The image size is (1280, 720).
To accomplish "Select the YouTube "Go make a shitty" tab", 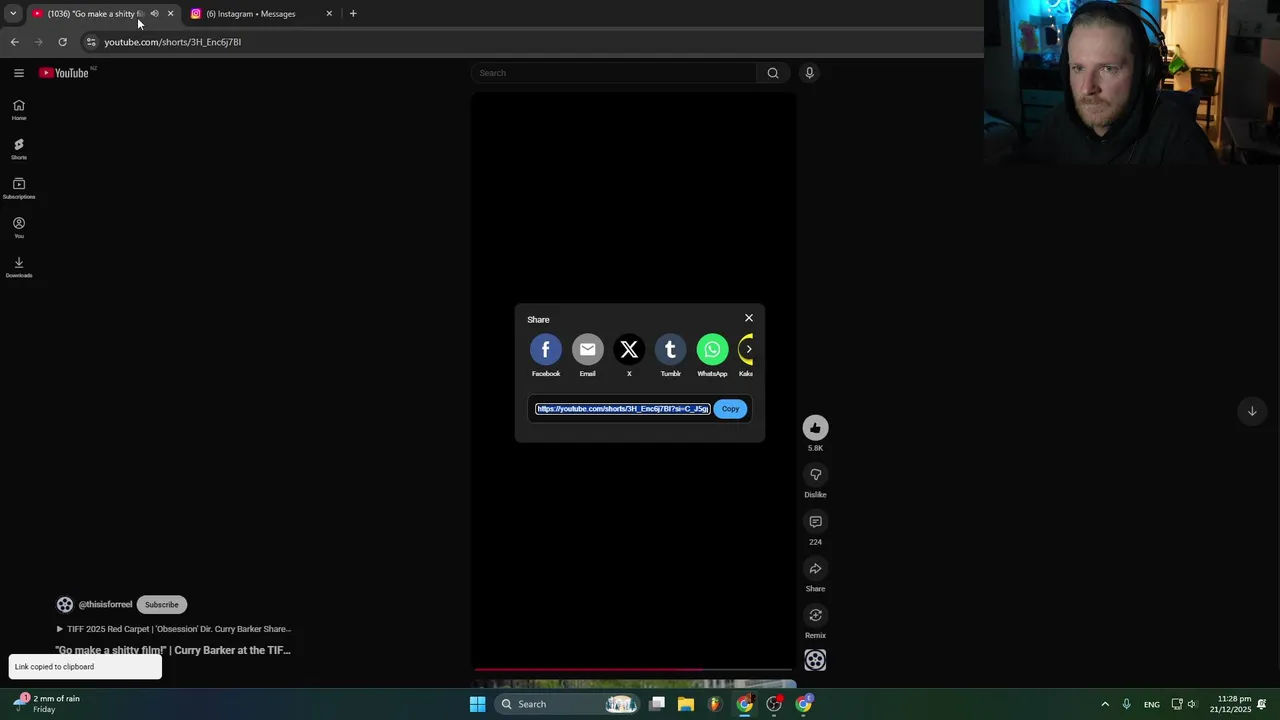I will coord(95,14).
